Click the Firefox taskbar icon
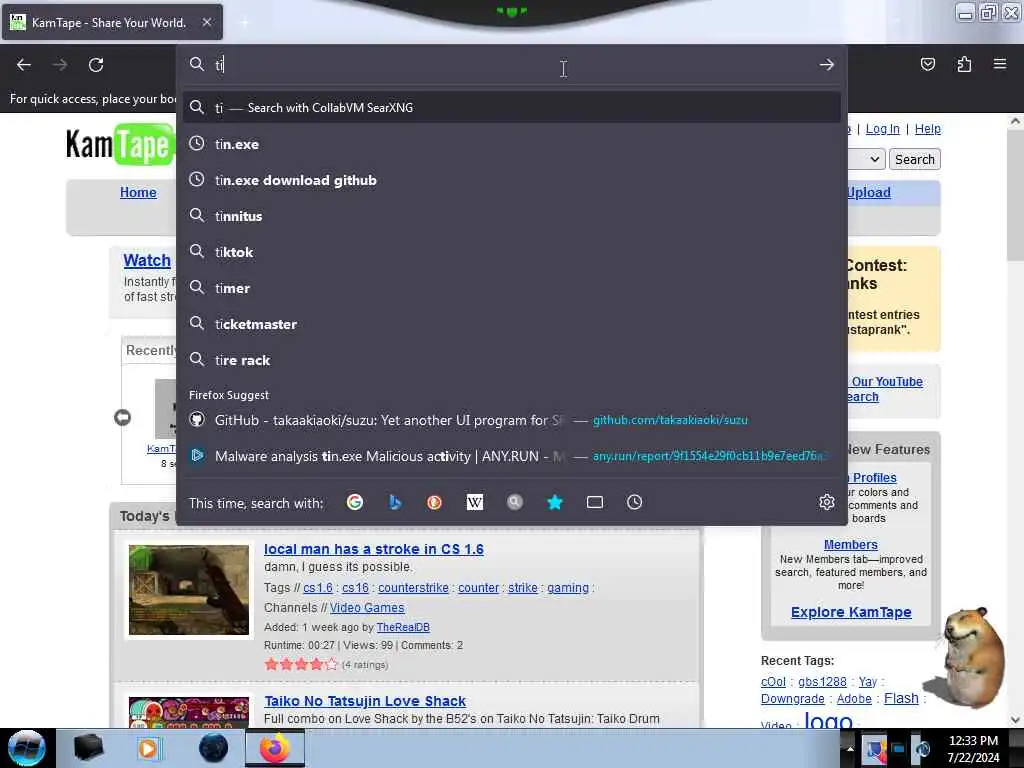This screenshot has height=768, width=1024. (274, 748)
